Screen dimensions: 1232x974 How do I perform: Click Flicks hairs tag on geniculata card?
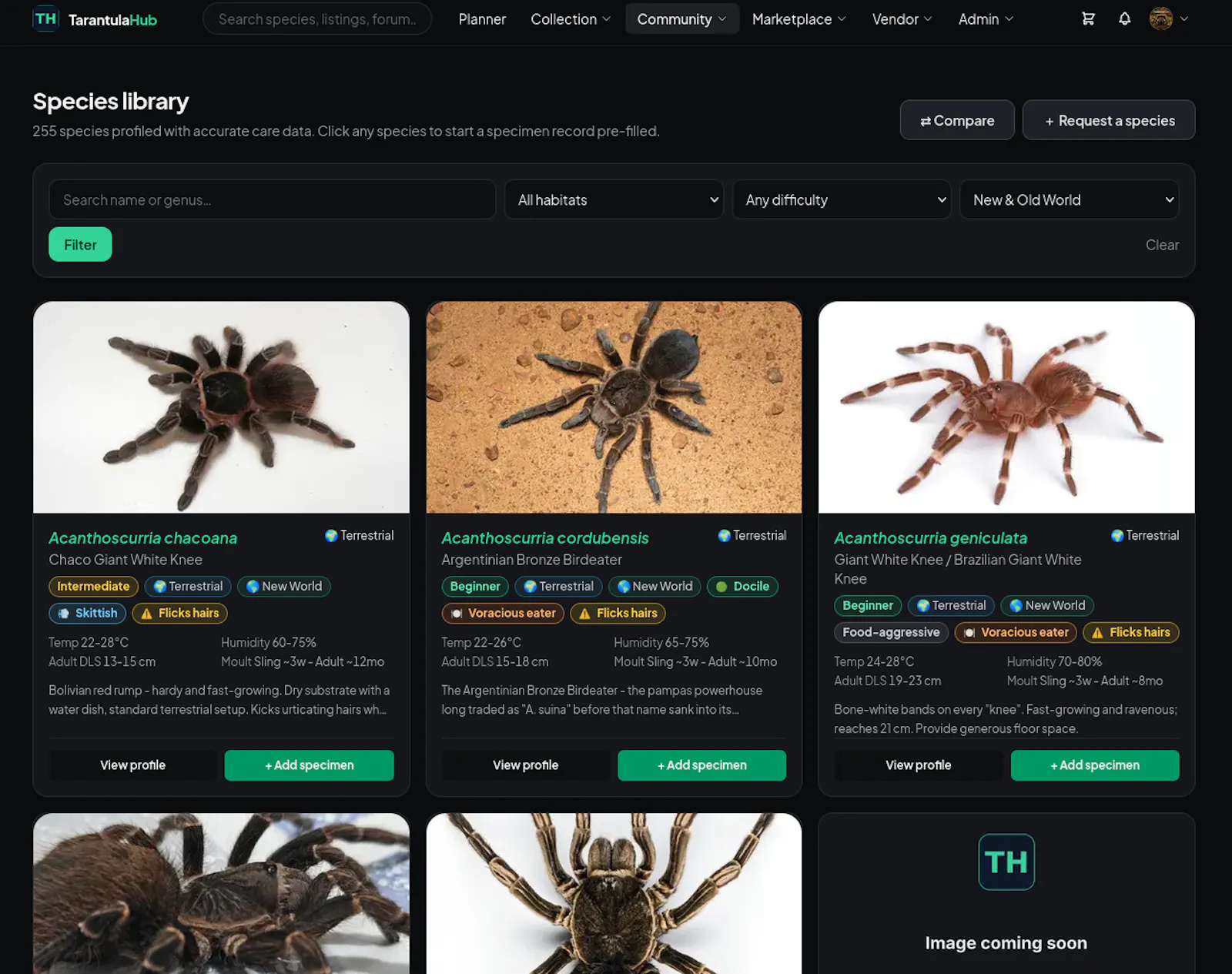(1131, 632)
